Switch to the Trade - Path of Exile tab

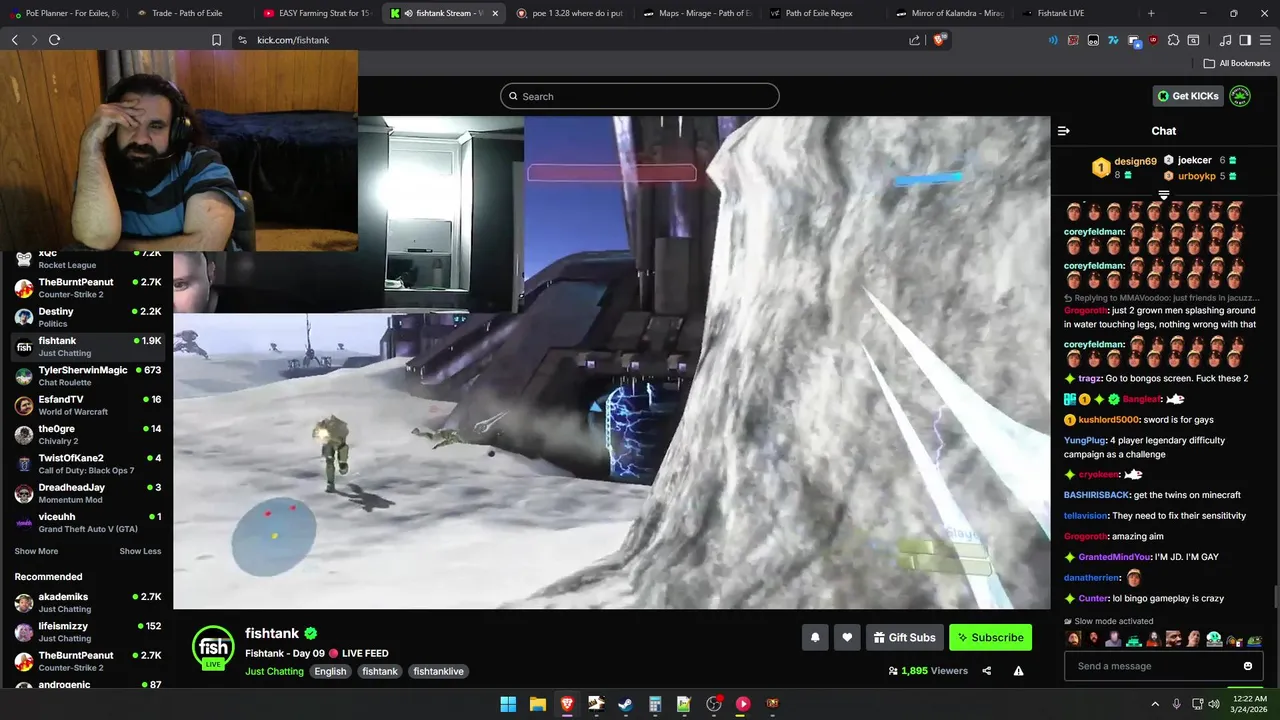190,13
